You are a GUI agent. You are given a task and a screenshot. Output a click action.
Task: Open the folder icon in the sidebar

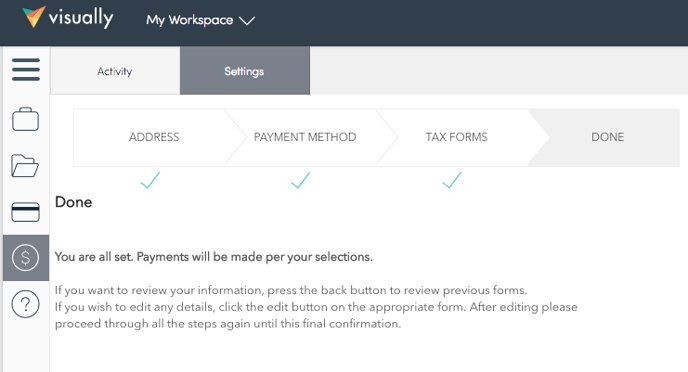click(x=25, y=166)
